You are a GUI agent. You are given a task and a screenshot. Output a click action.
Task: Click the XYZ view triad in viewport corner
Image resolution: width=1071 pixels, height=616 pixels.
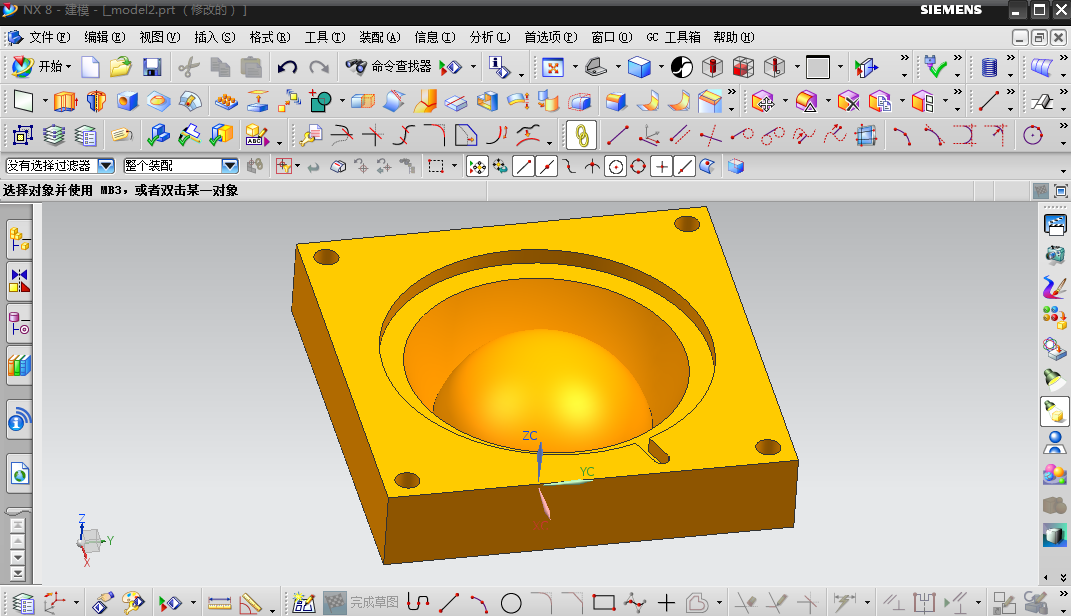click(x=91, y=540)
